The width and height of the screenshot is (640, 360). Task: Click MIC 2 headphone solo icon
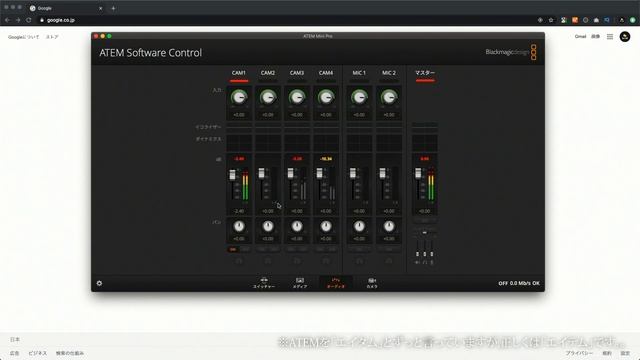click(389, 260)
